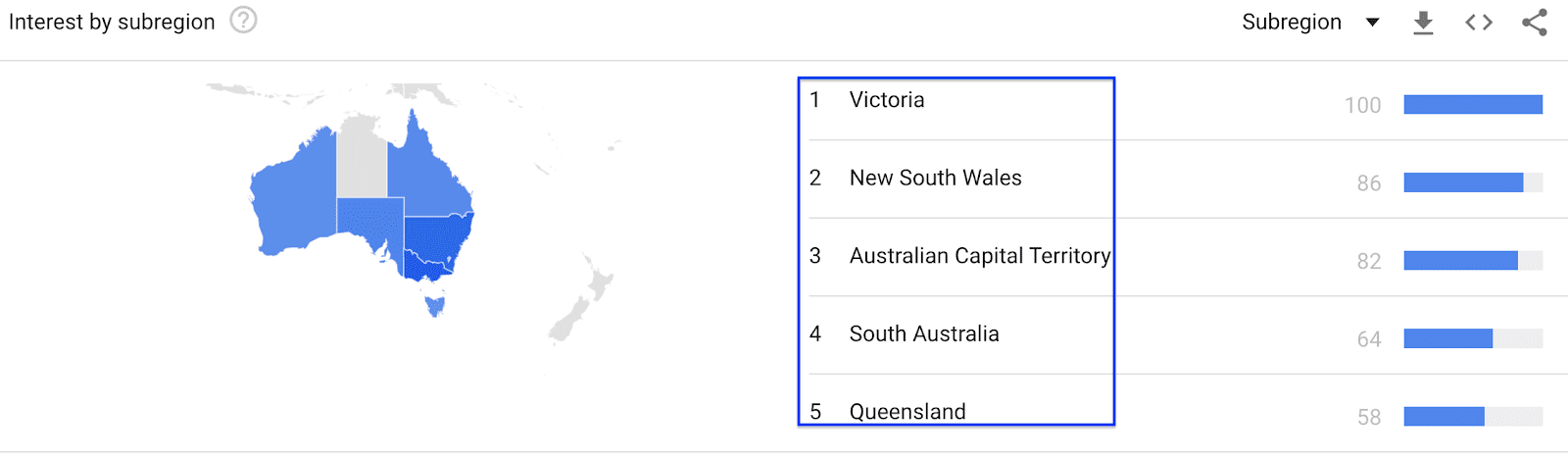Image resolution: width=1568 pixels, height=461 pixels.
Task: Click the bar next to value 82
Action: [x=1460, y=261]
